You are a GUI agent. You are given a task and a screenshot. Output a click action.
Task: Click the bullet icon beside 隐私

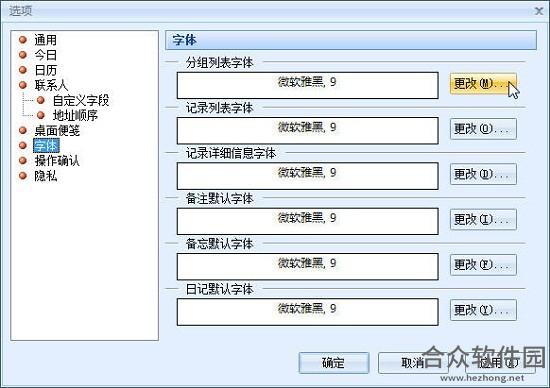(23, 175)
